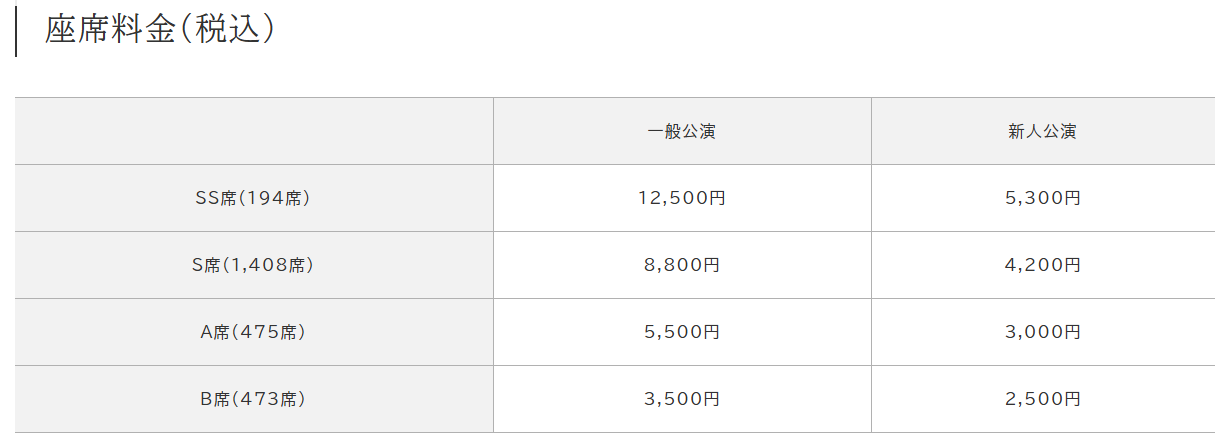Click the SS席 general performance price

click(x=682, y=198)
